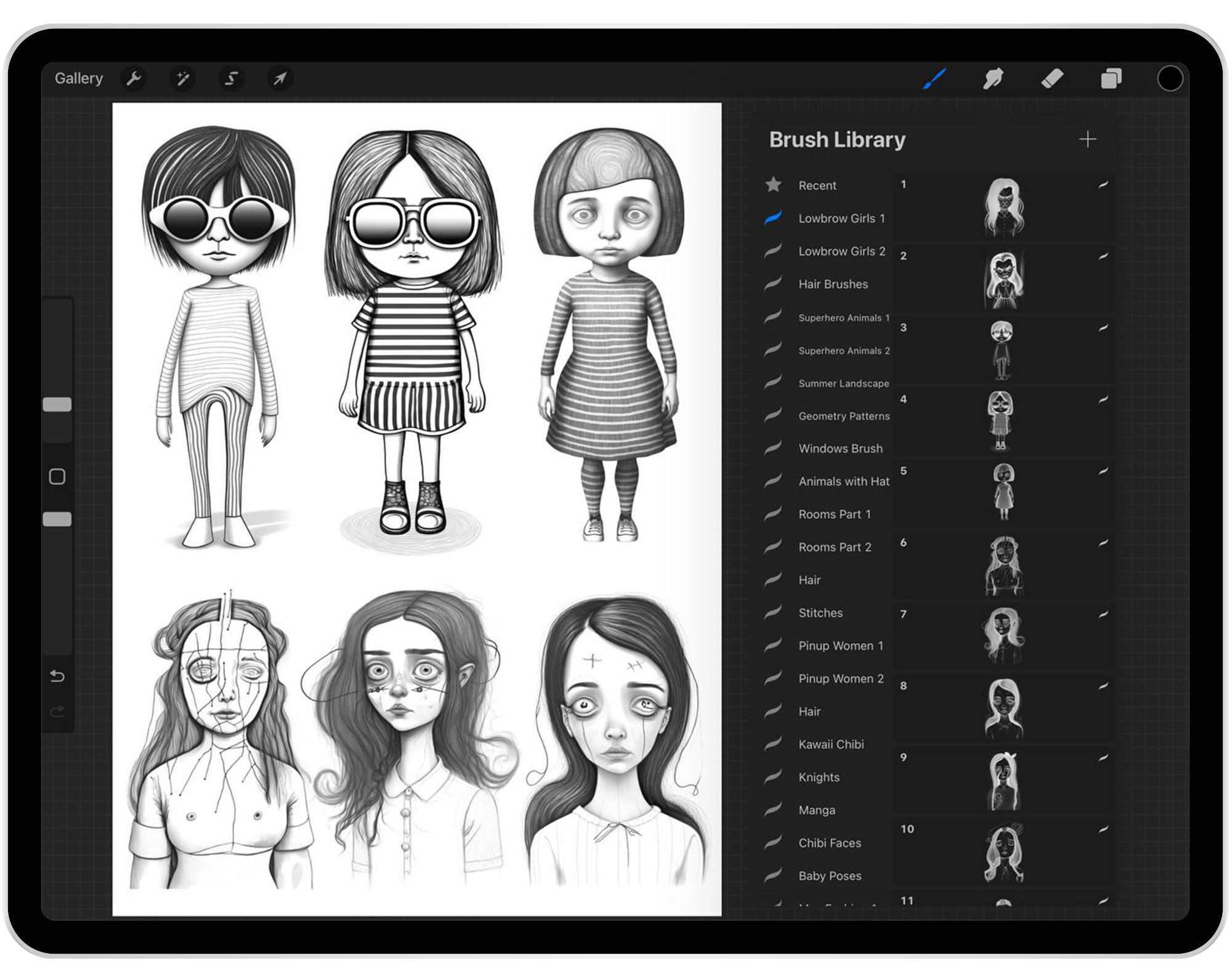The width and height of the screenshot is (1232, 979).
Task: Choose the Kawaii Chibi brush set
Action: point(831,744)
